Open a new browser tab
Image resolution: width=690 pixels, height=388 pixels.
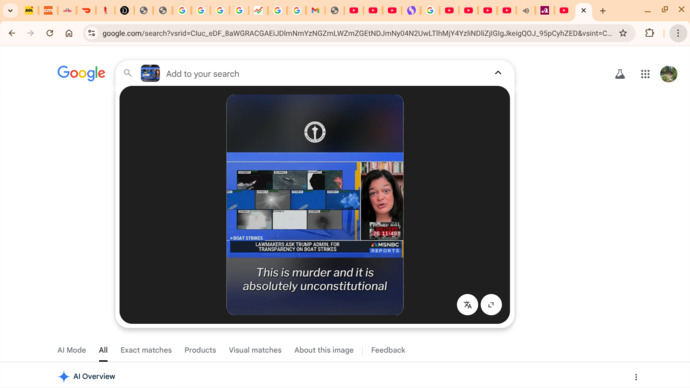pyautogui.click(x=603, y=11)
